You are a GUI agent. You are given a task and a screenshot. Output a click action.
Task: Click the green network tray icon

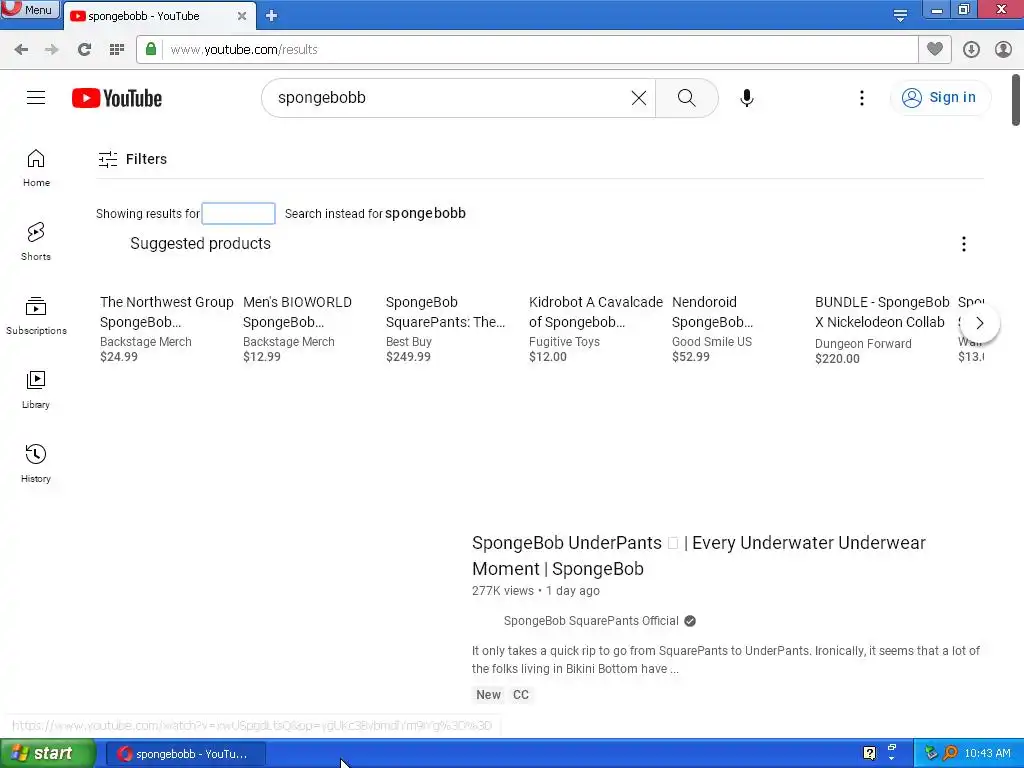coord(931,753)
